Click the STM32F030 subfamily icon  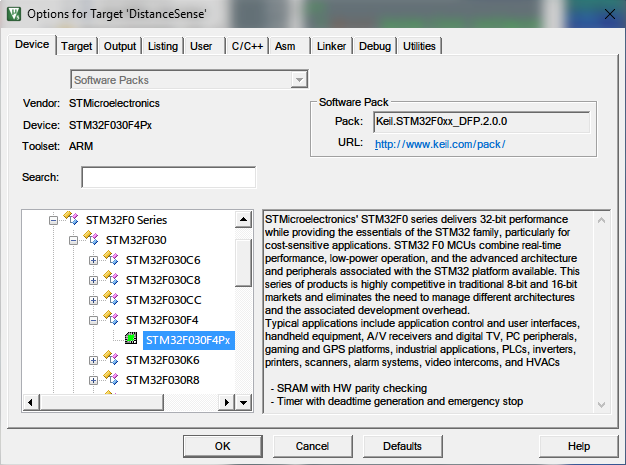[91, 238]
